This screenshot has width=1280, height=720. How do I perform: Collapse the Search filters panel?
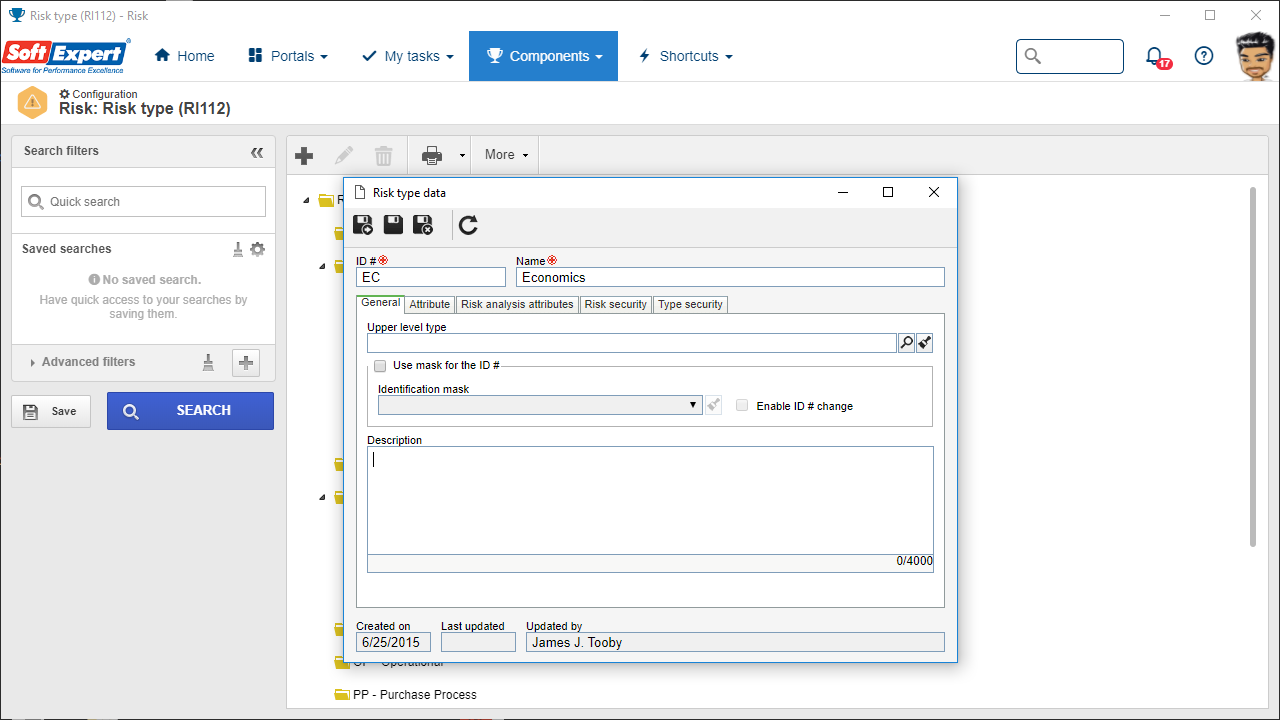(x=257, y=152)
